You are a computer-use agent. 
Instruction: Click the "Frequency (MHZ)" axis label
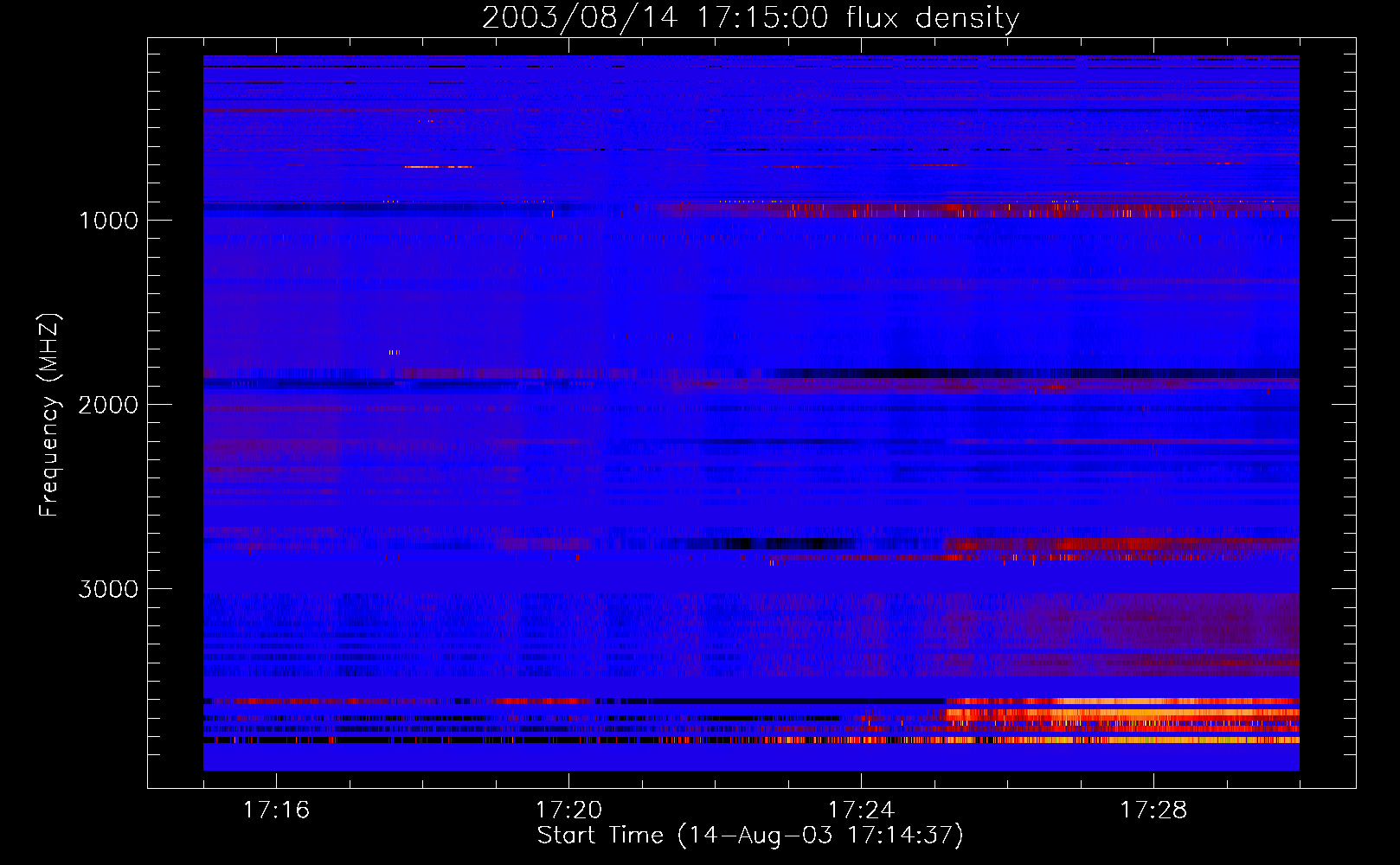[x=50, y=415]
